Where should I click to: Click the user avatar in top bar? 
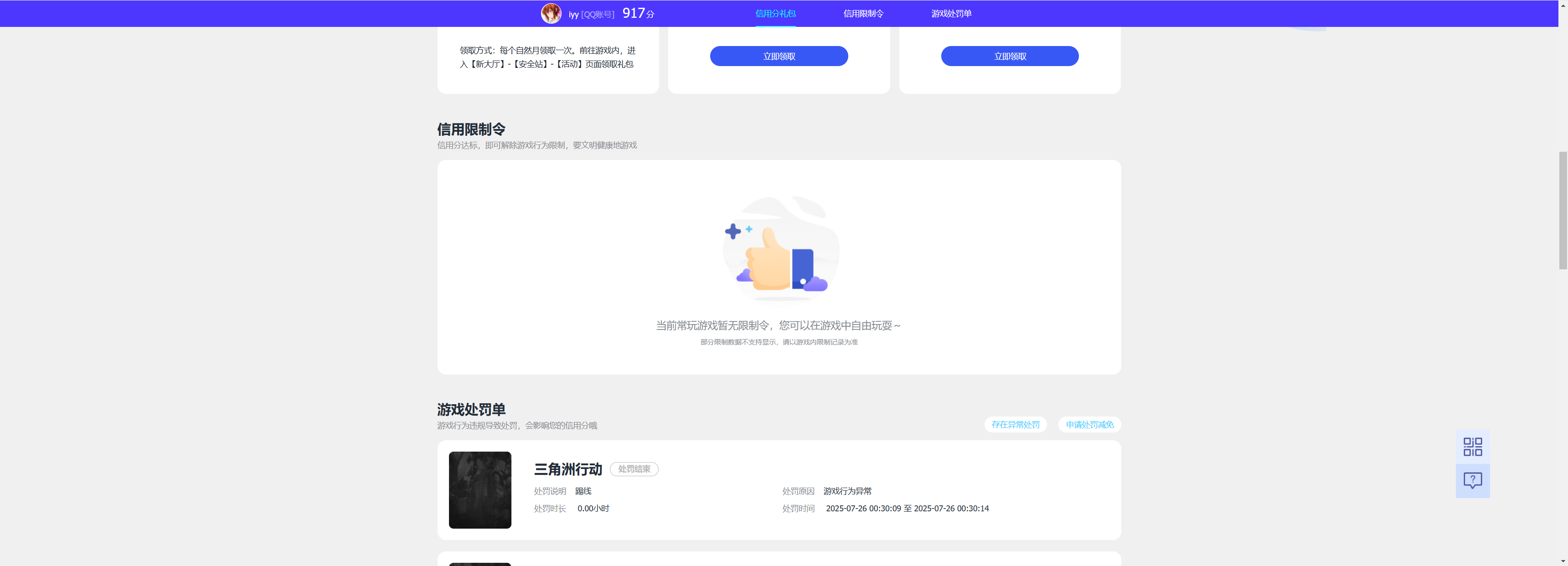point(551,13)
